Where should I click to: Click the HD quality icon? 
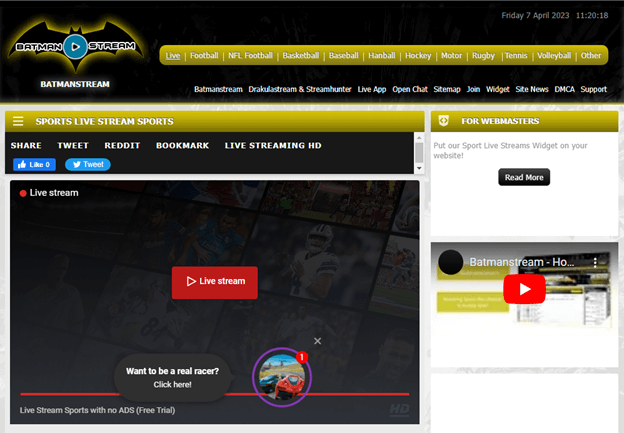pyautogui.click(x=399, y=410)
